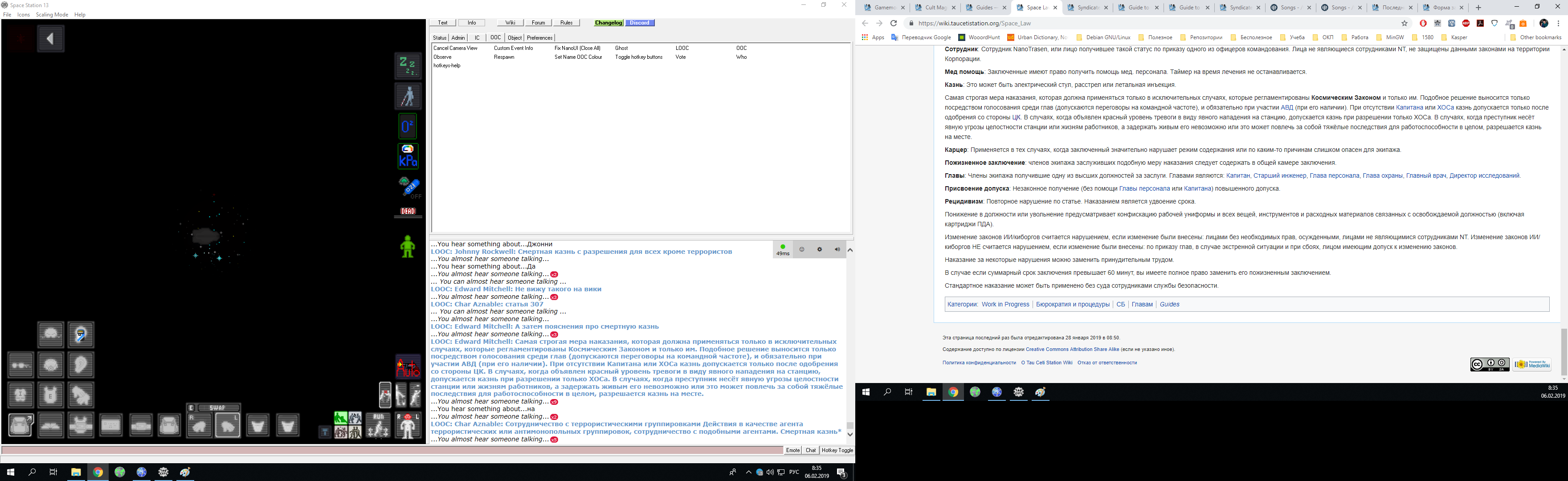Open the Icons menu
The width and height of the screenshot is (1568, 481).
[24, 15]
